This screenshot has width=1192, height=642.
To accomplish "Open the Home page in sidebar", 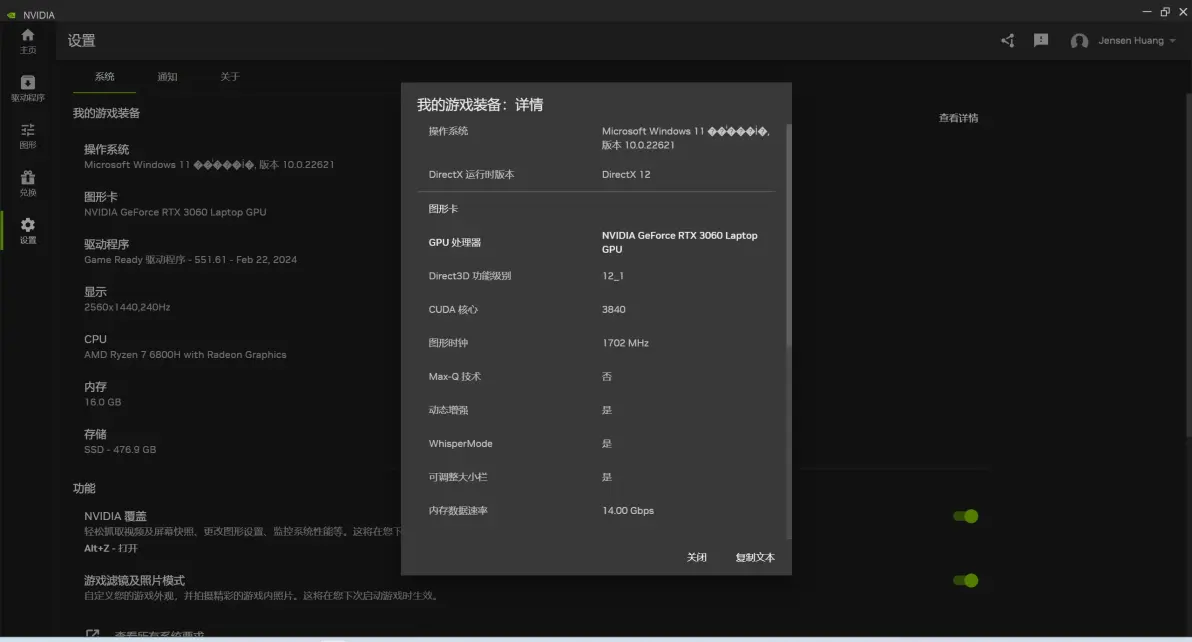I will point(27,35).
